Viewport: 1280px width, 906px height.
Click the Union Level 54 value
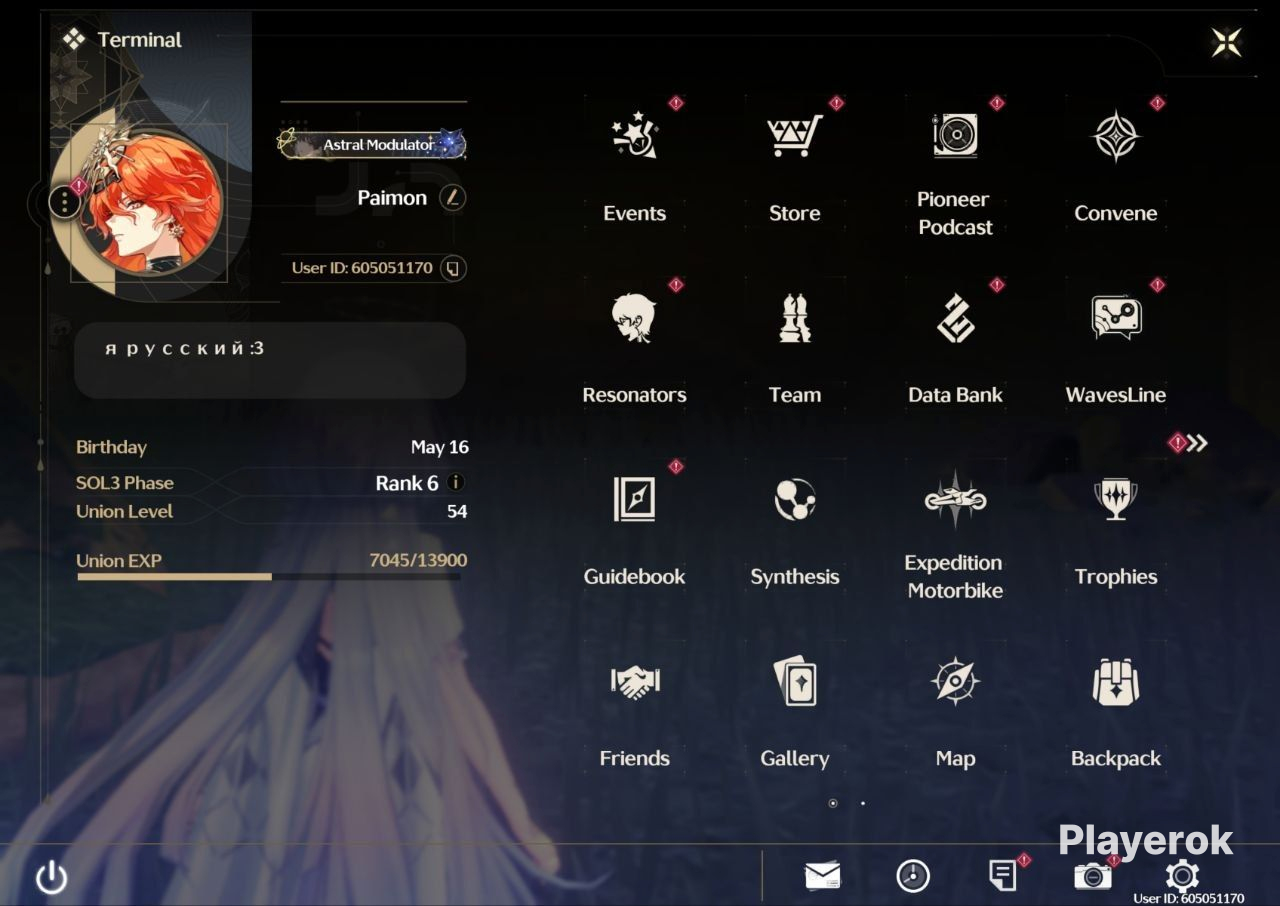(x=457, y=512)
